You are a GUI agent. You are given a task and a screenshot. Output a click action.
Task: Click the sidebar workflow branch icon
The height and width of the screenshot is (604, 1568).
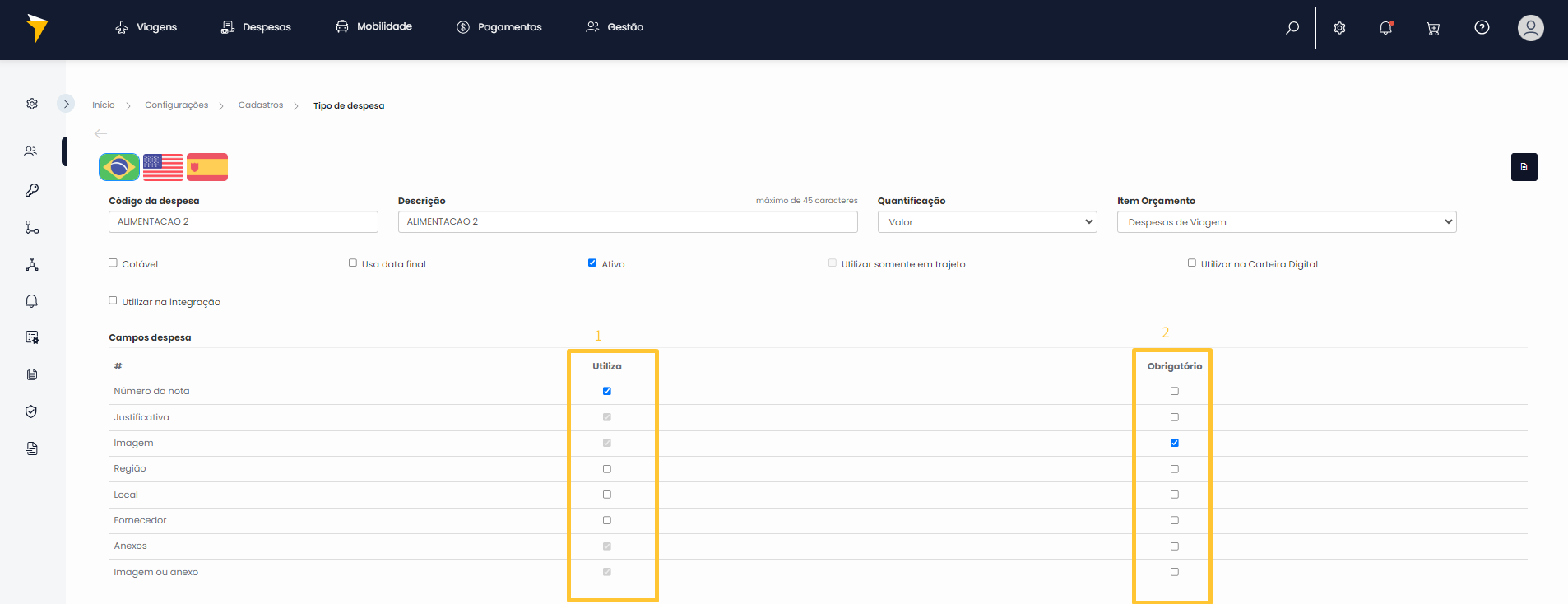[x=32, y=227]
